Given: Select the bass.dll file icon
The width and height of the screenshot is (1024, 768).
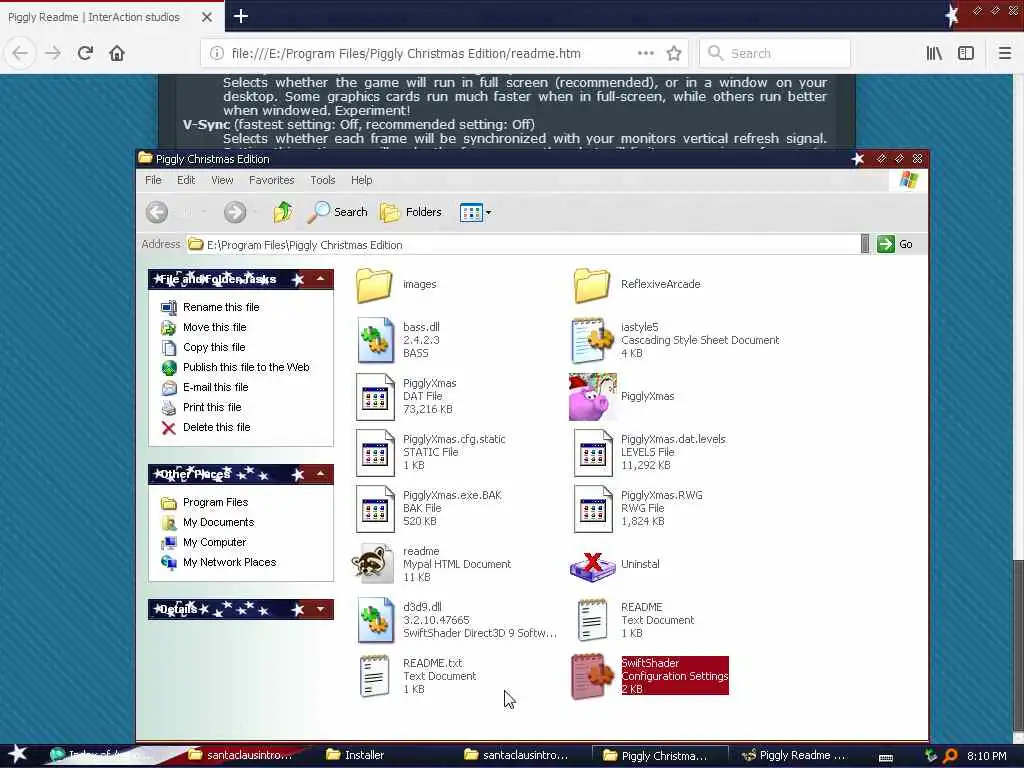Looking at the screenshot, I should click(376, 340).
